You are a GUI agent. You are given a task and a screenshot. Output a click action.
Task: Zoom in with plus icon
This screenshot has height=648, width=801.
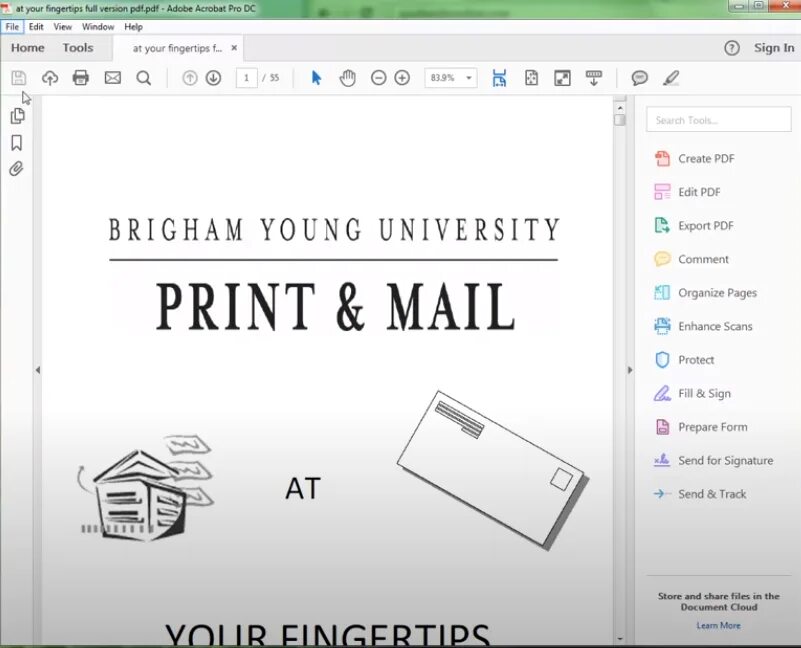(x=403, y=78)
